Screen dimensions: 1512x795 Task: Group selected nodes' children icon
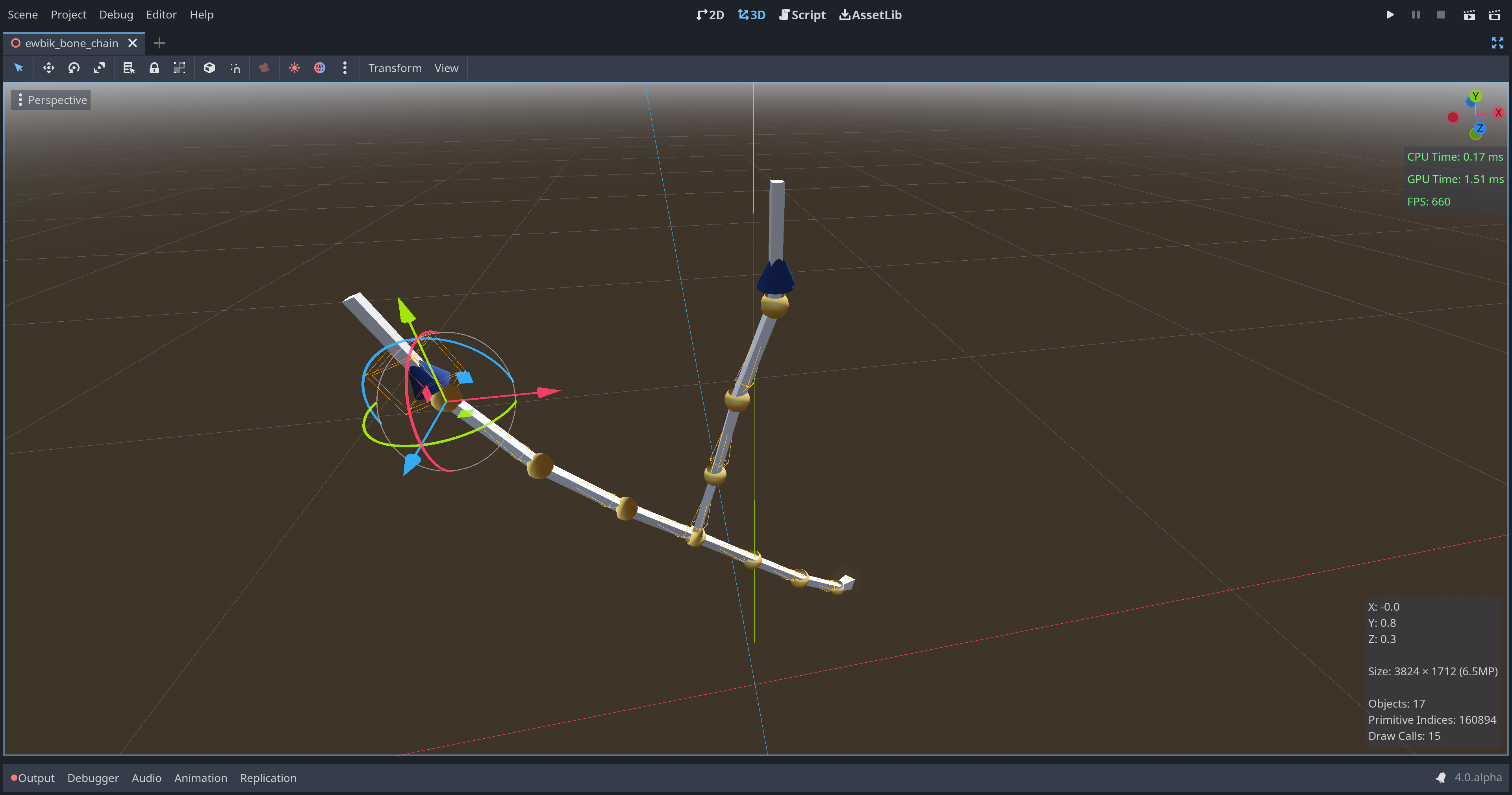tap(180, 68)
